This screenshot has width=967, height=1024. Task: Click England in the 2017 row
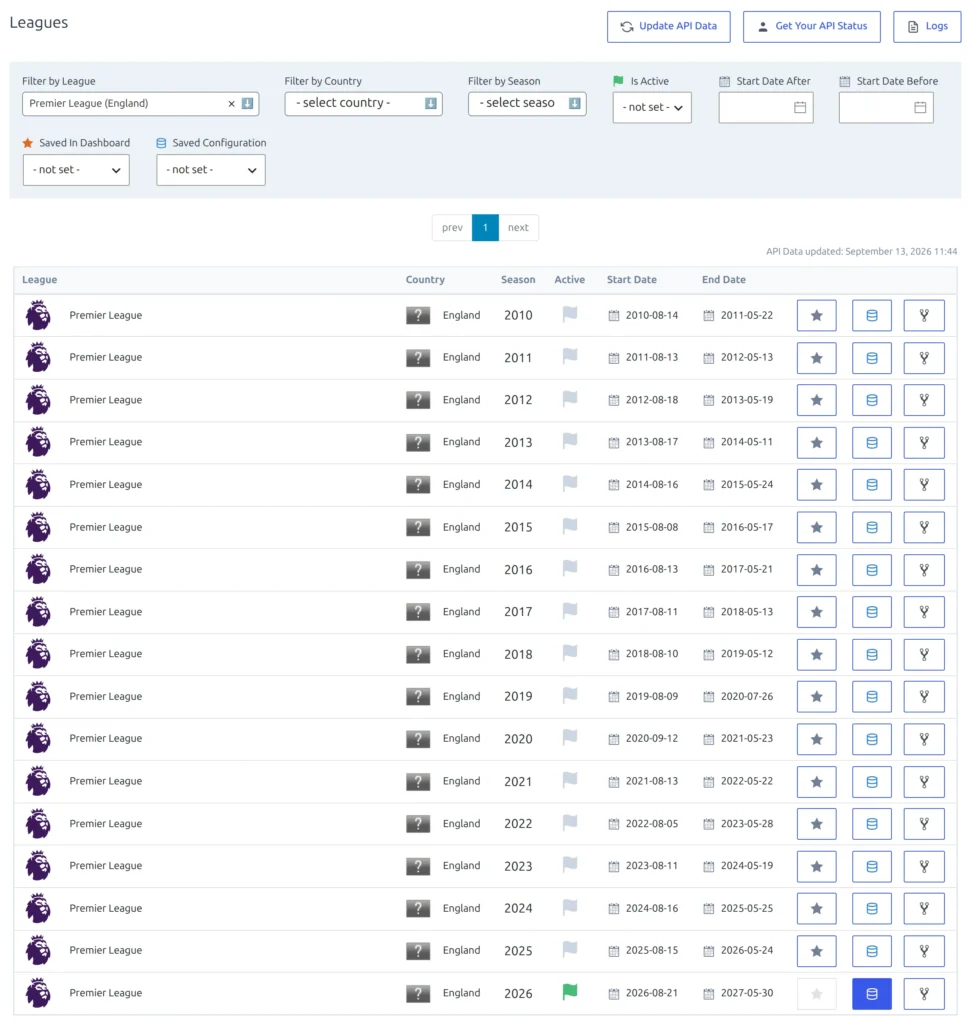461,612
